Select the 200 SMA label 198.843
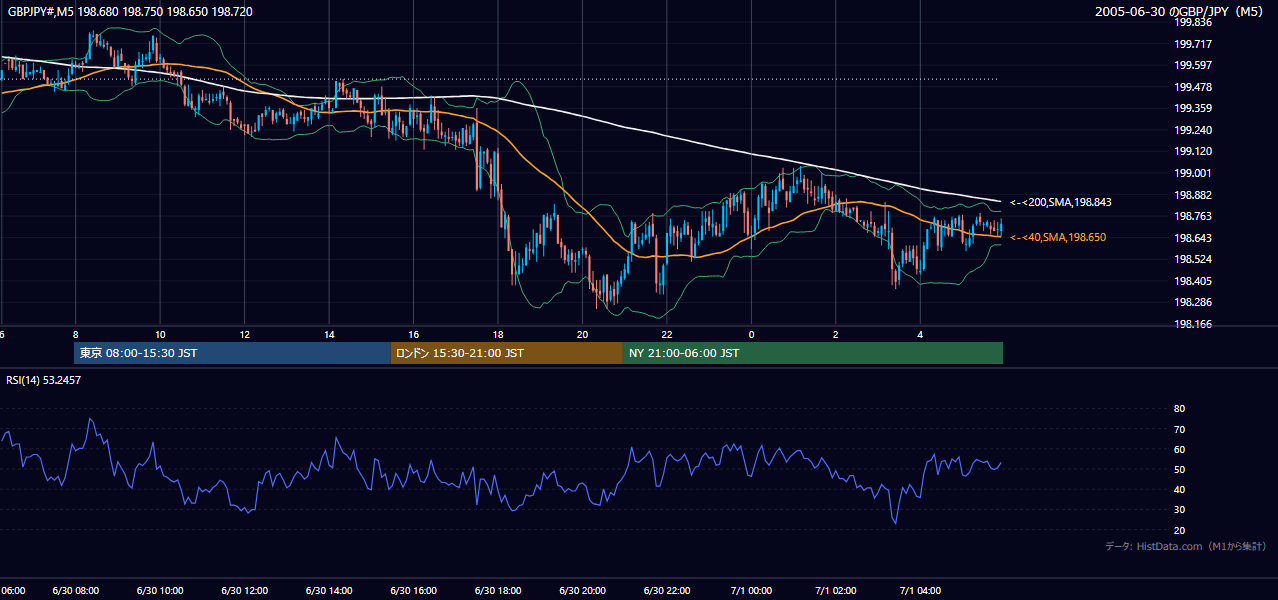This screenshot has width=1278, height=600. tap(1061, 202)
